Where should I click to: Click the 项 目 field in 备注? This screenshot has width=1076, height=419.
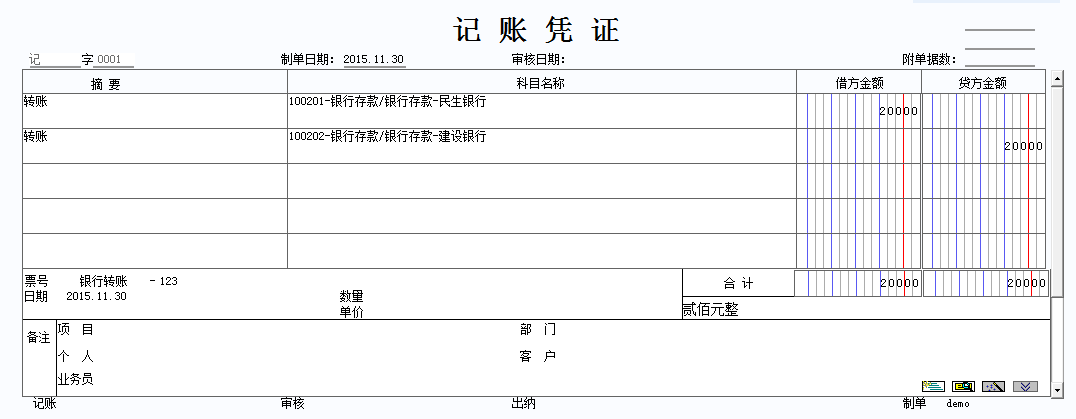pos(75,330)
